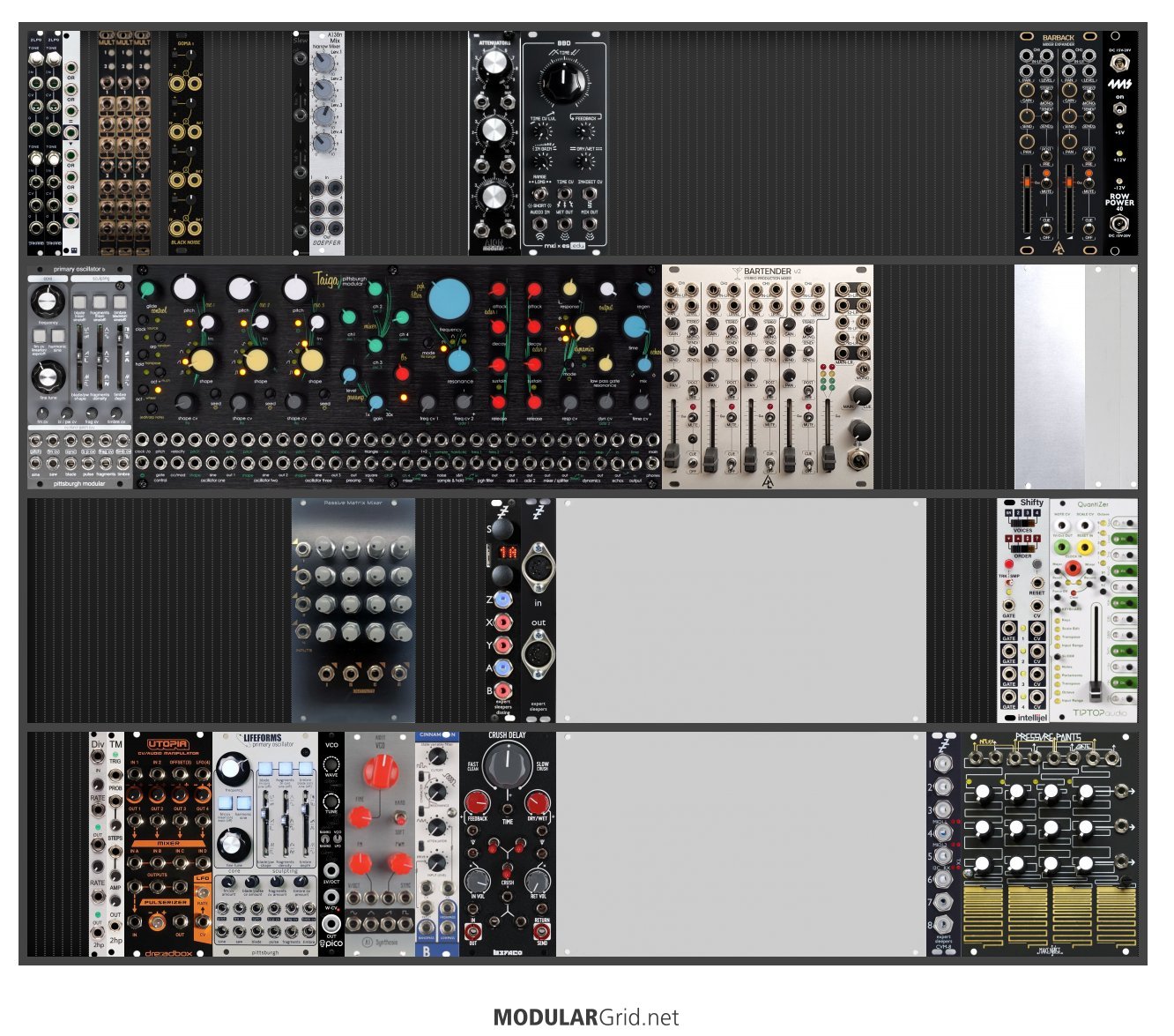Image resolution: width=1174 pixels, height=1036 pixels.
Task: Turn the BBD delay Time knob
Action: coord(564,81)
